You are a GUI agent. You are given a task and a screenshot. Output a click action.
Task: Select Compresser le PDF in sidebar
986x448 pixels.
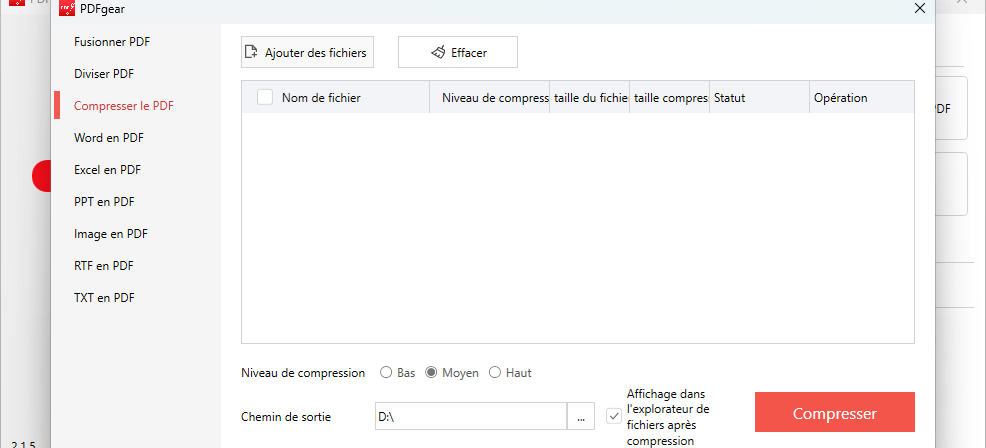124,106
